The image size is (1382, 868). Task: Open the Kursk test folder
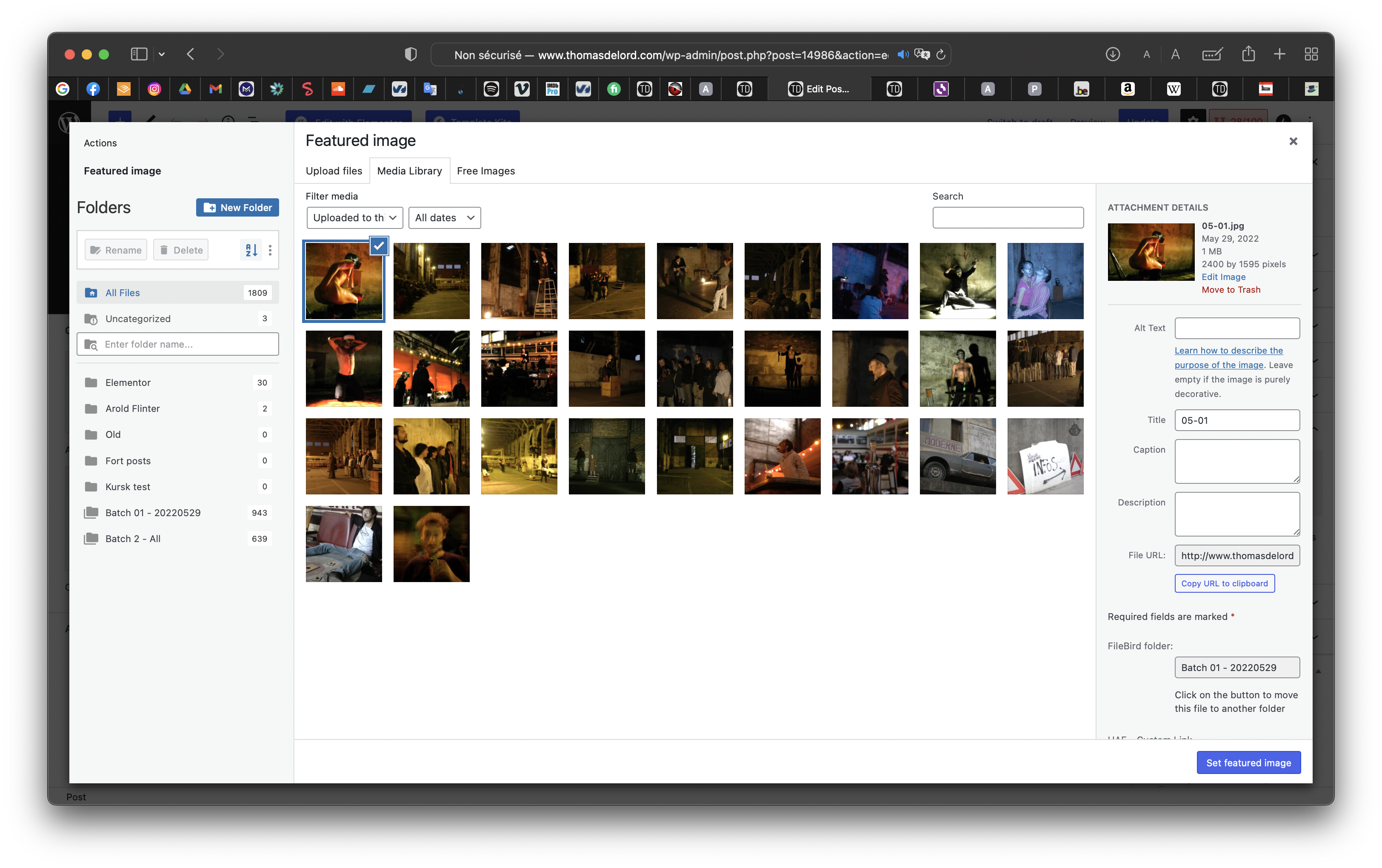tap(178, 487)
